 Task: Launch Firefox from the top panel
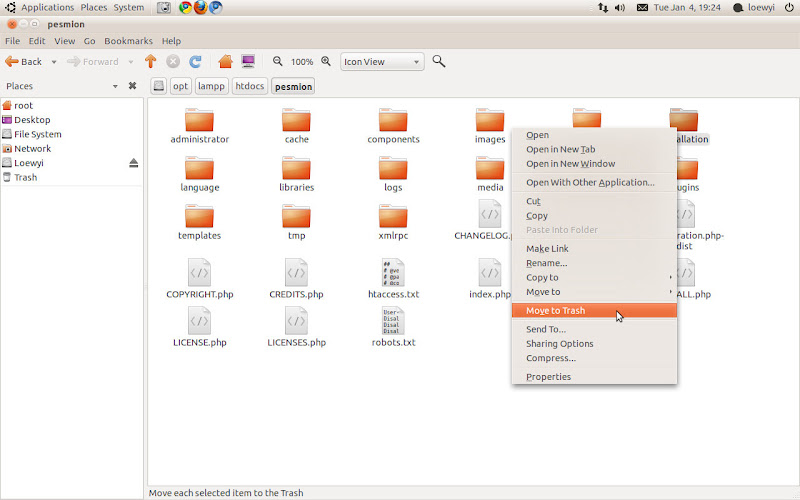click(x=201, y=8)
